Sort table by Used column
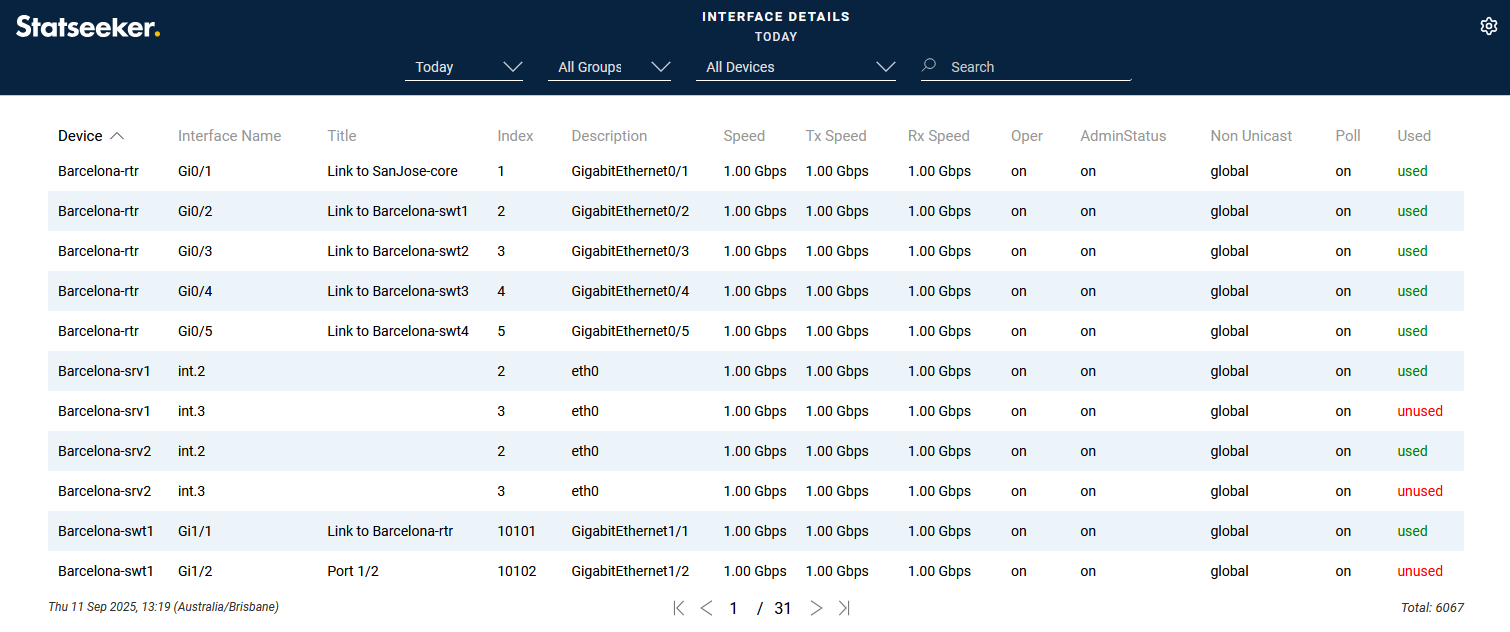1510x632 pixels. 1414,136
